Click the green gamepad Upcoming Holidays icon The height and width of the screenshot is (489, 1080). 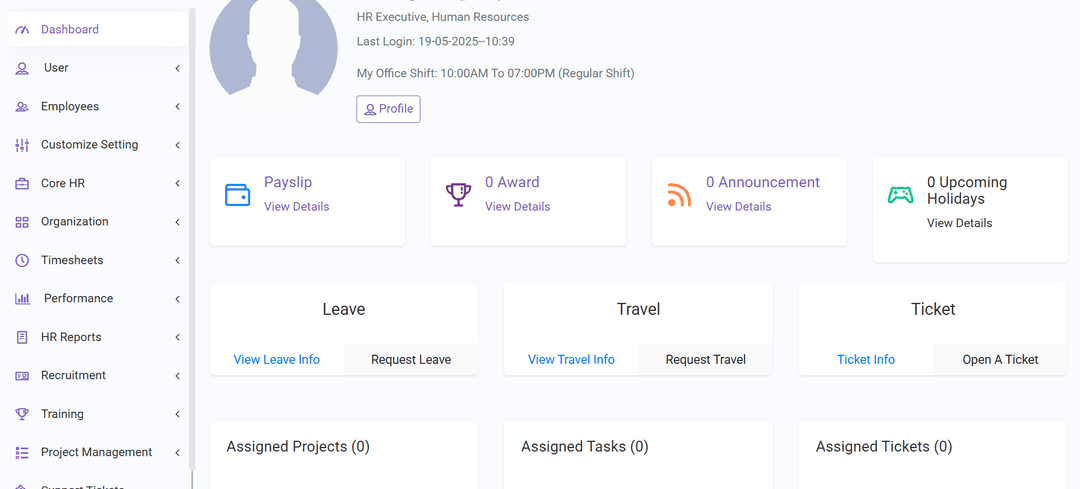click(900, 195)
